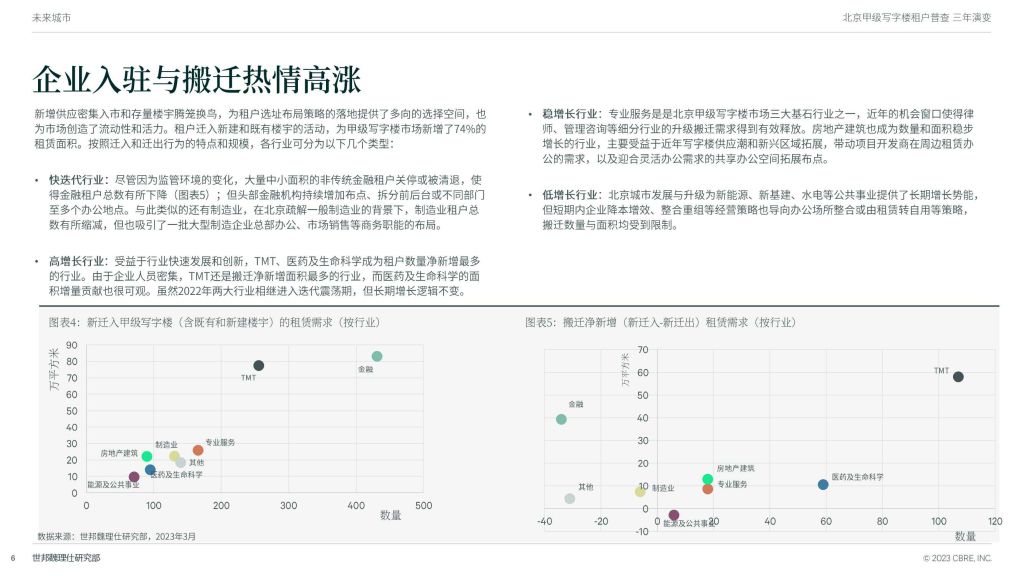
Task: Click the 数据来源 source note under 图表4
Action: [x=116, y=536]
